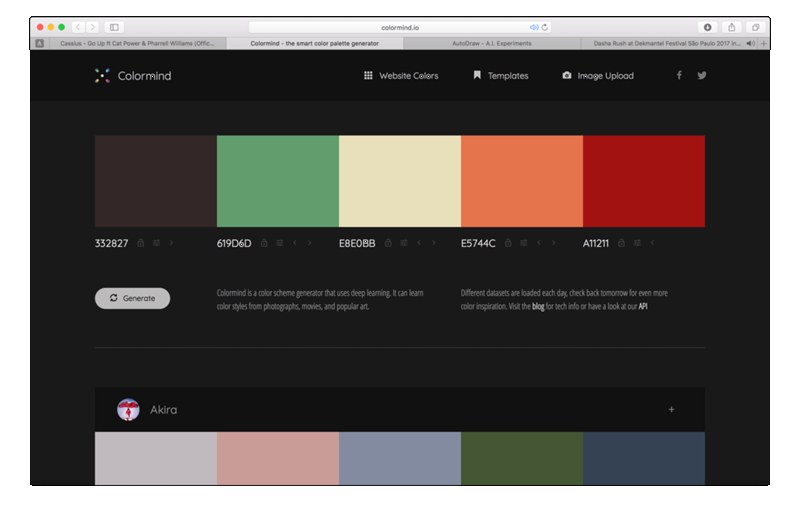Open the Twitter page icon

[702, 76]
